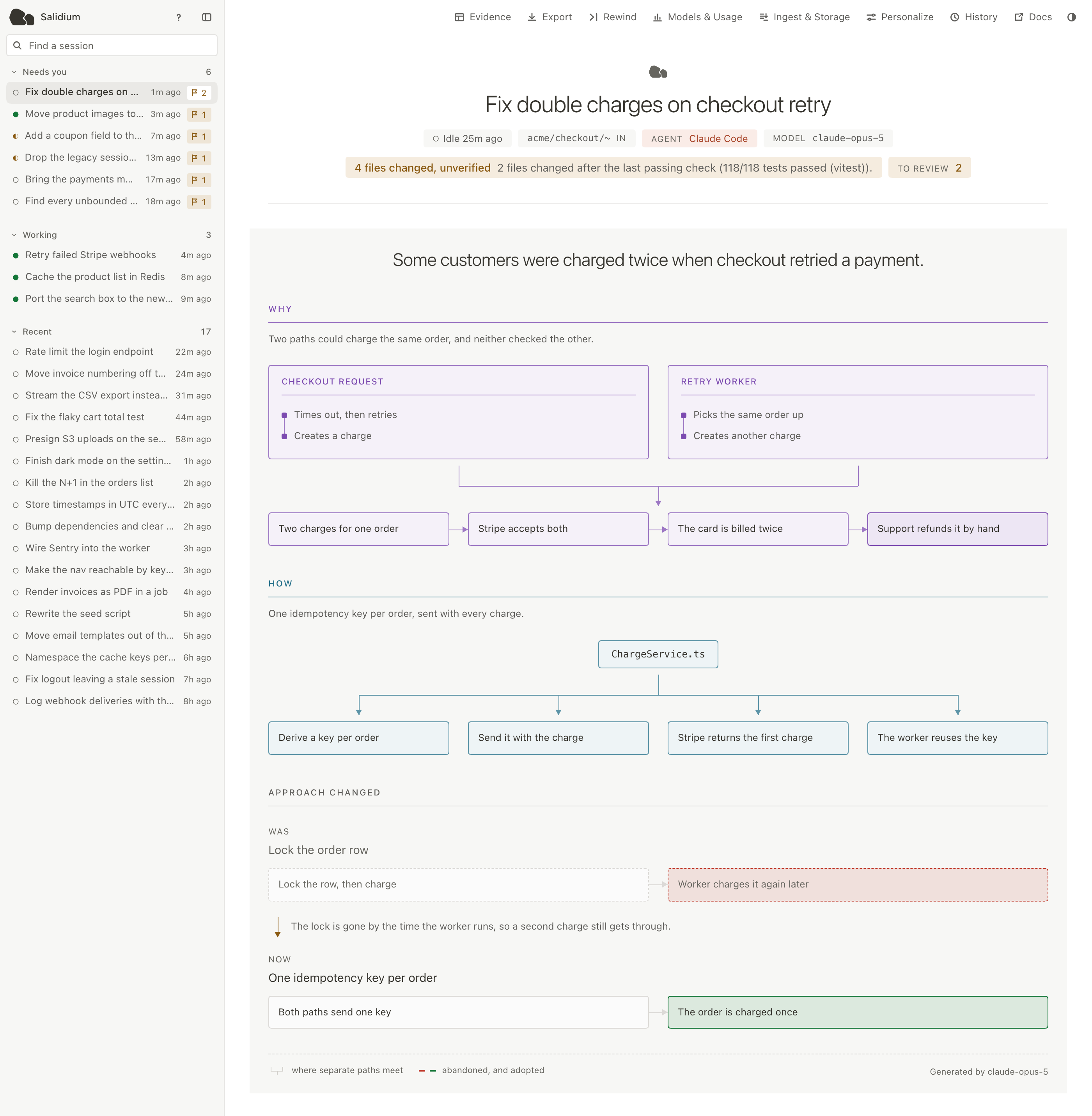Click The order is charged once box

click(858, 1012)
